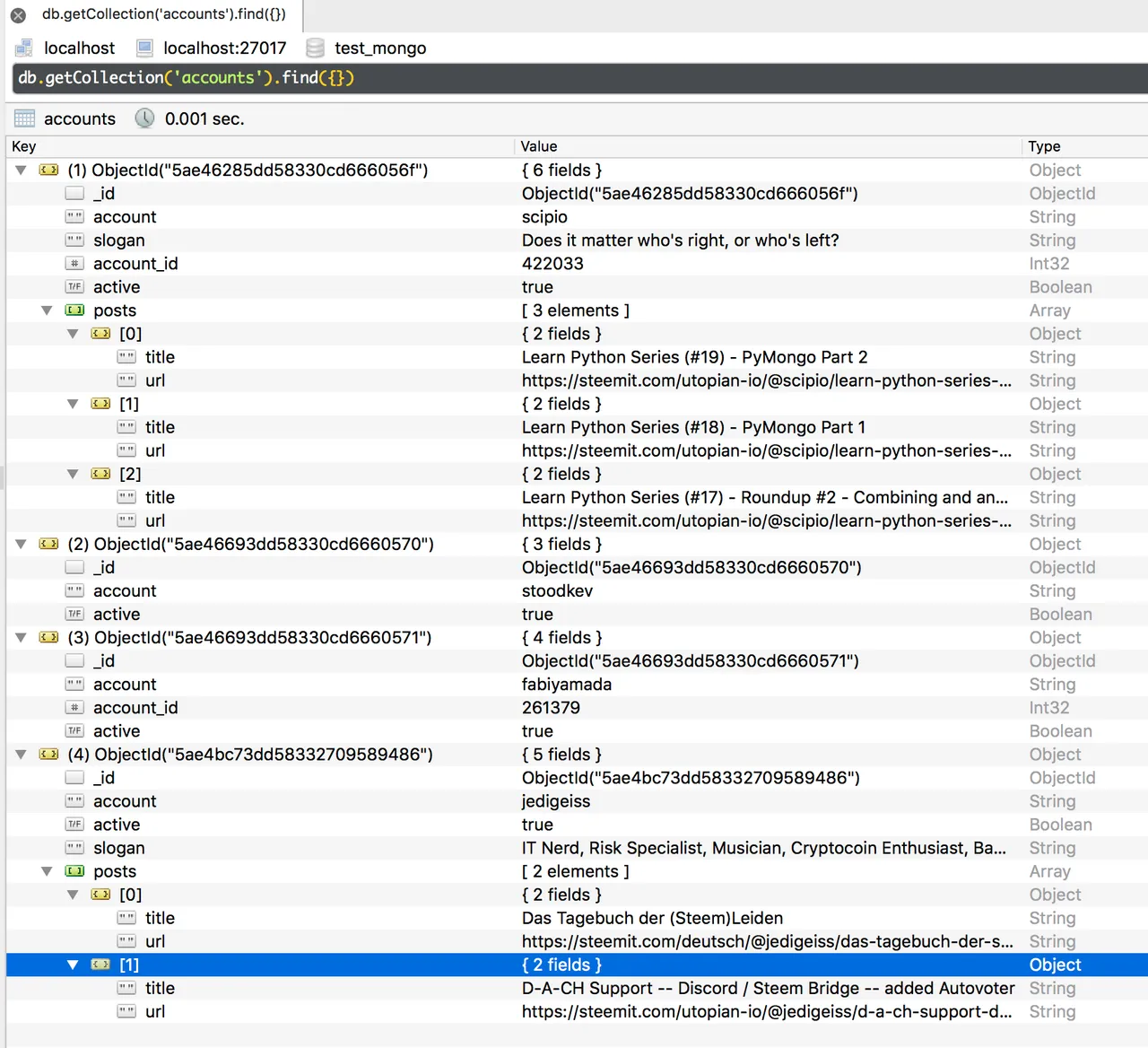Screen dimensions: 1148x1048
Task: Select the 'scipio' account value
Action: point(544,217)
